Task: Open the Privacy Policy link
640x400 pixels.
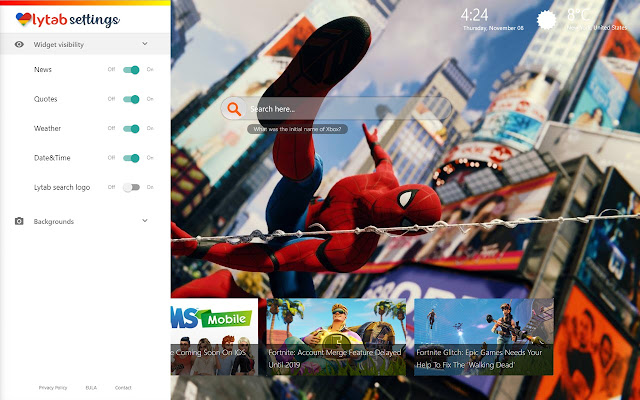Action: coord(53,388)
